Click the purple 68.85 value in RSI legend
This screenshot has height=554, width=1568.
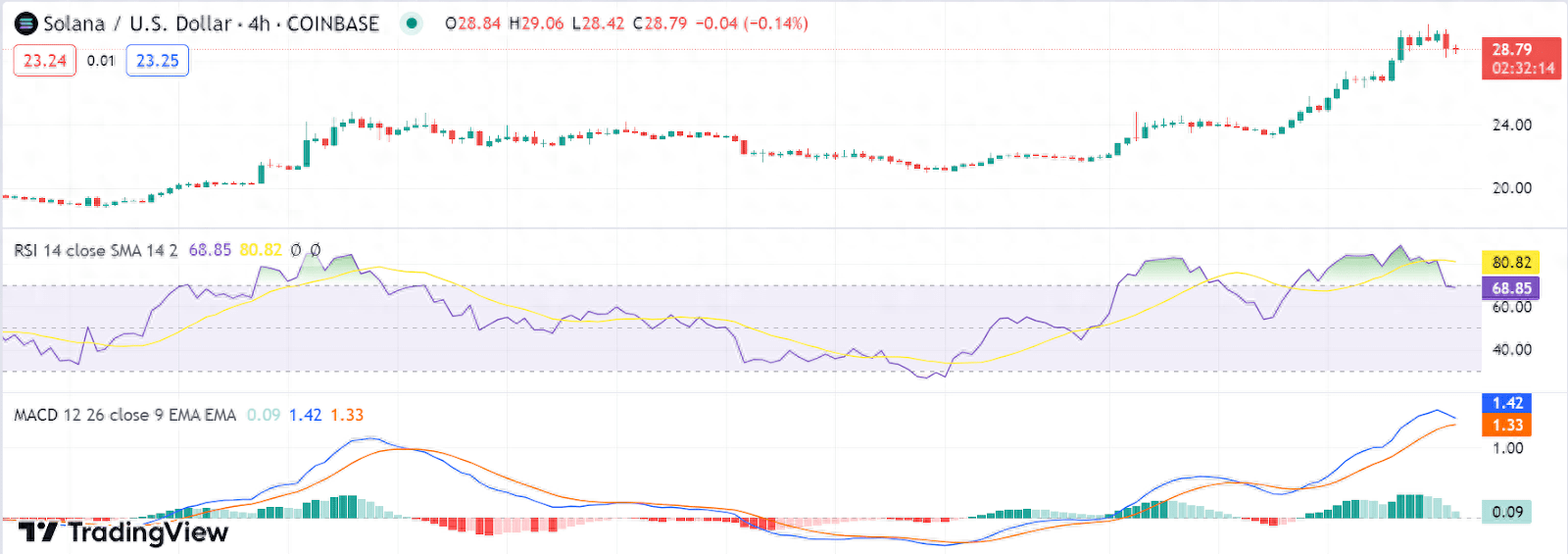click(210, 250)
